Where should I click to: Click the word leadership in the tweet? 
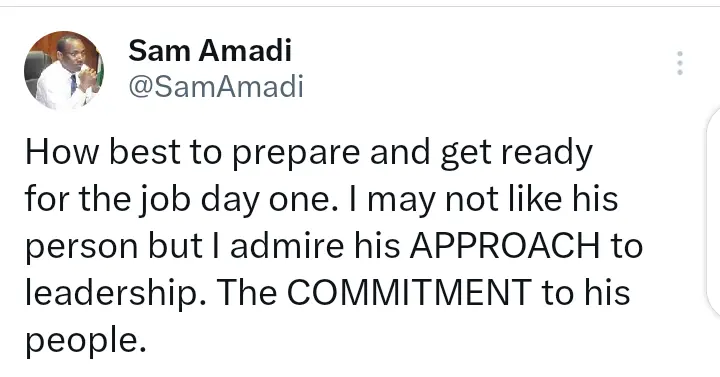(115, 294)
